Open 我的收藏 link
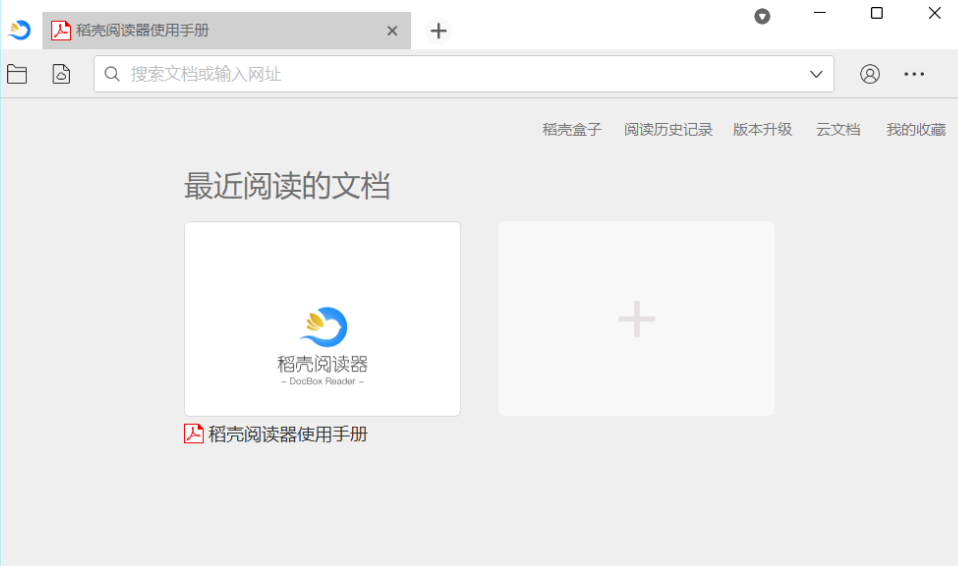958x566 pixels. 916,130
